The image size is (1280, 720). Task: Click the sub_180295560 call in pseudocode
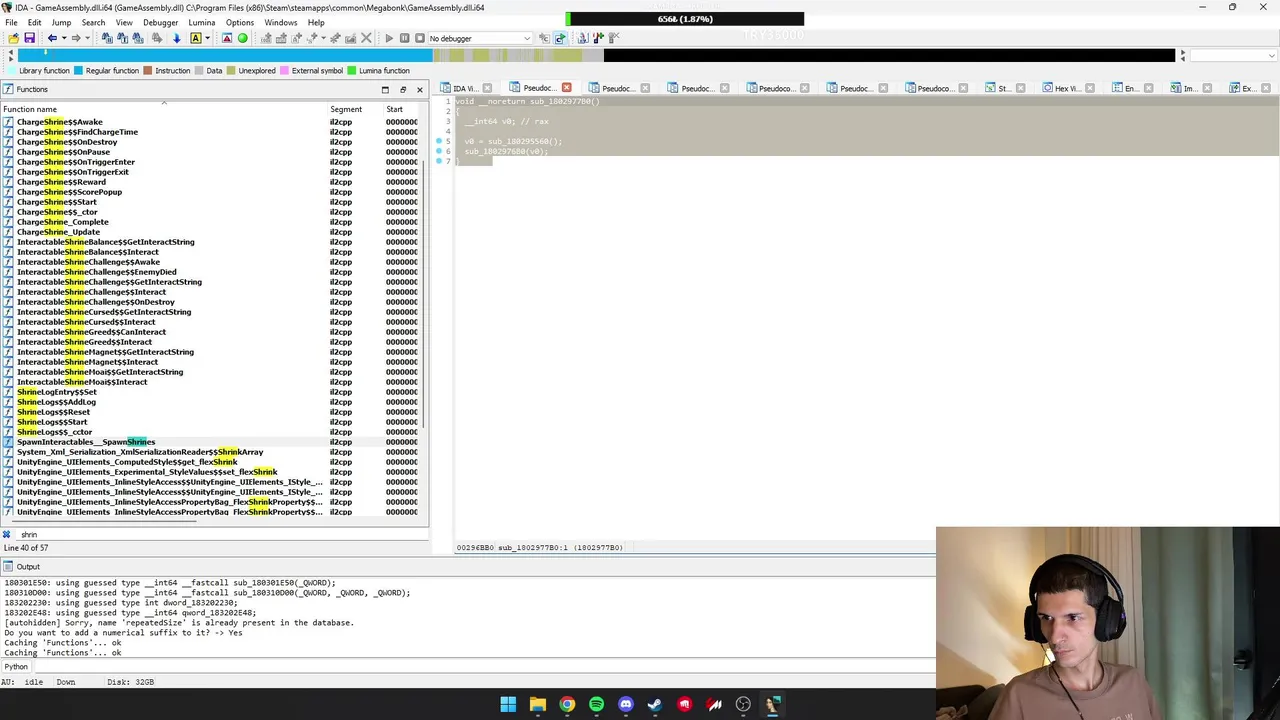(x=522, y=142)
